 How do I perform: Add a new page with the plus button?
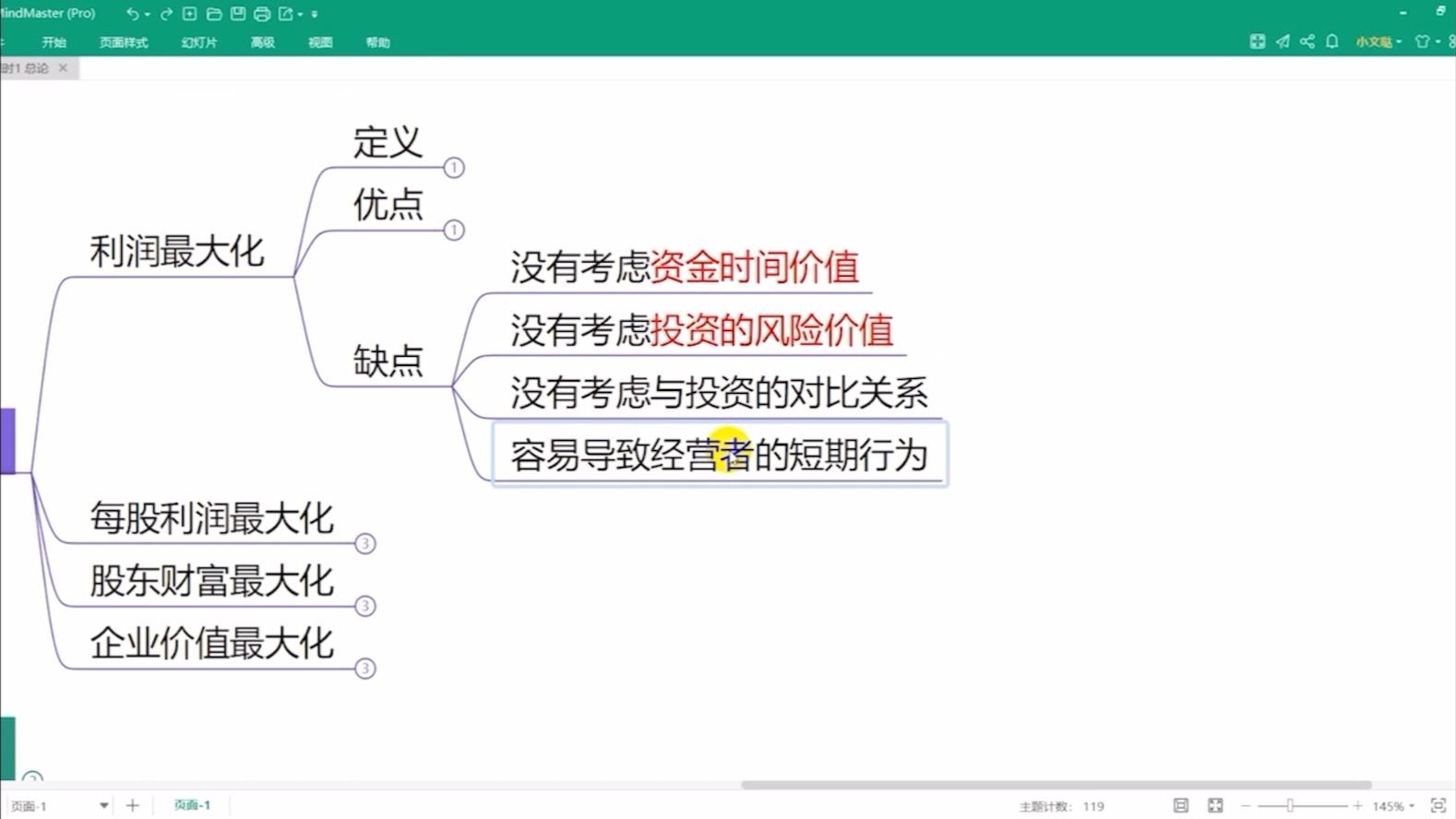[x=132, y=805]
